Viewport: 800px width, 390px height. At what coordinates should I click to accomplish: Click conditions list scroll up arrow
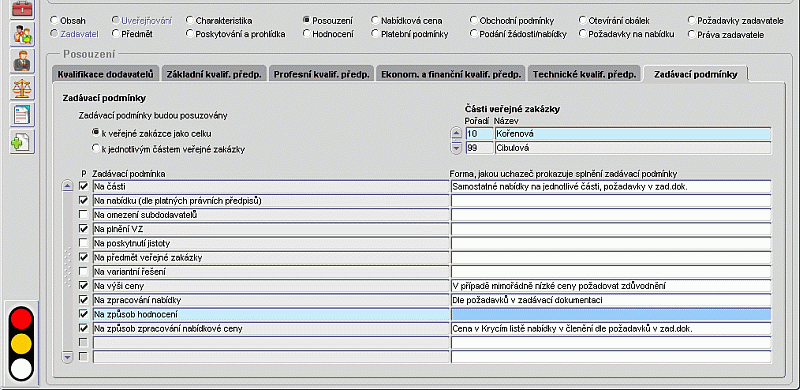point(68,186)
